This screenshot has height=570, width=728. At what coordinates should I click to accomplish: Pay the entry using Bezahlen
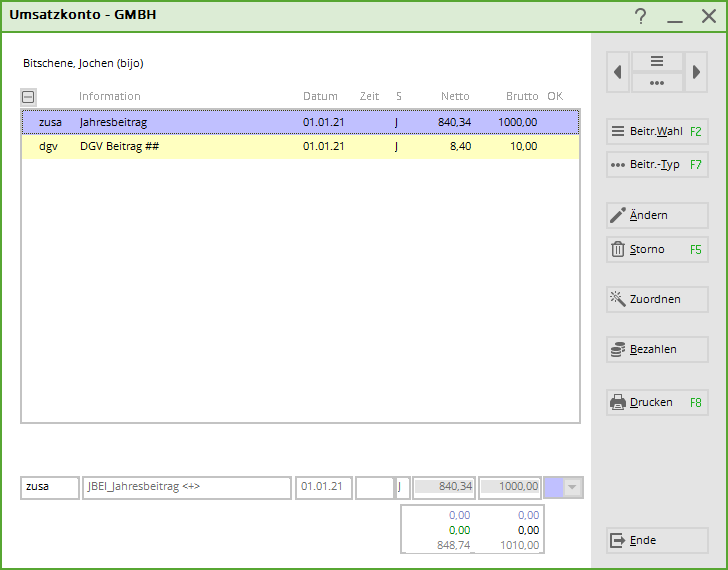coord(657,349)
